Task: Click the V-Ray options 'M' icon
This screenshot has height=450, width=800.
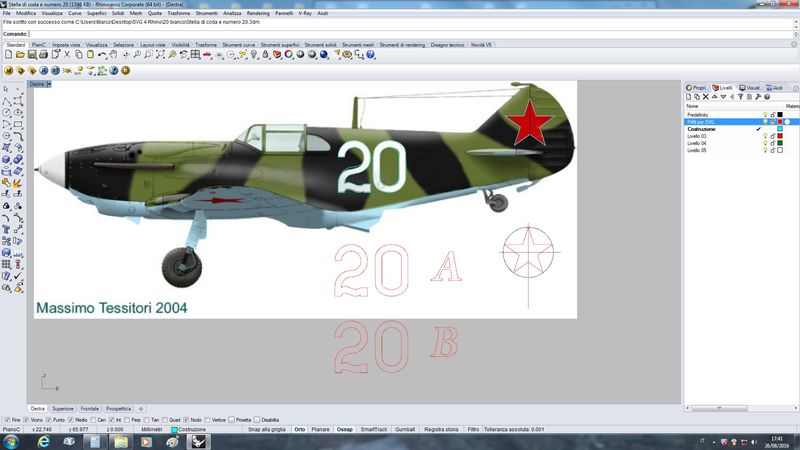Action: point(9,71)
